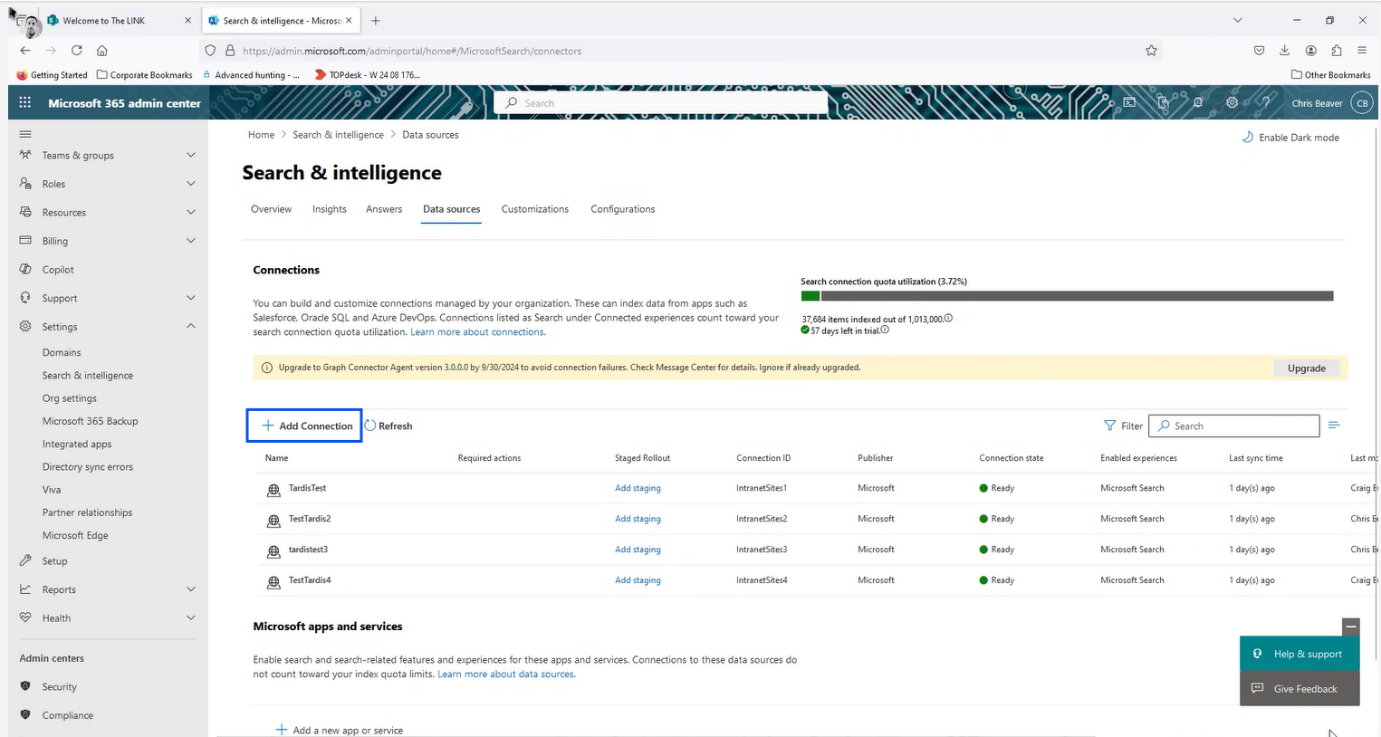This screenshot has width=1381, height=737.
Task: Expand Support in sidebar
Action: pos(191,298)
